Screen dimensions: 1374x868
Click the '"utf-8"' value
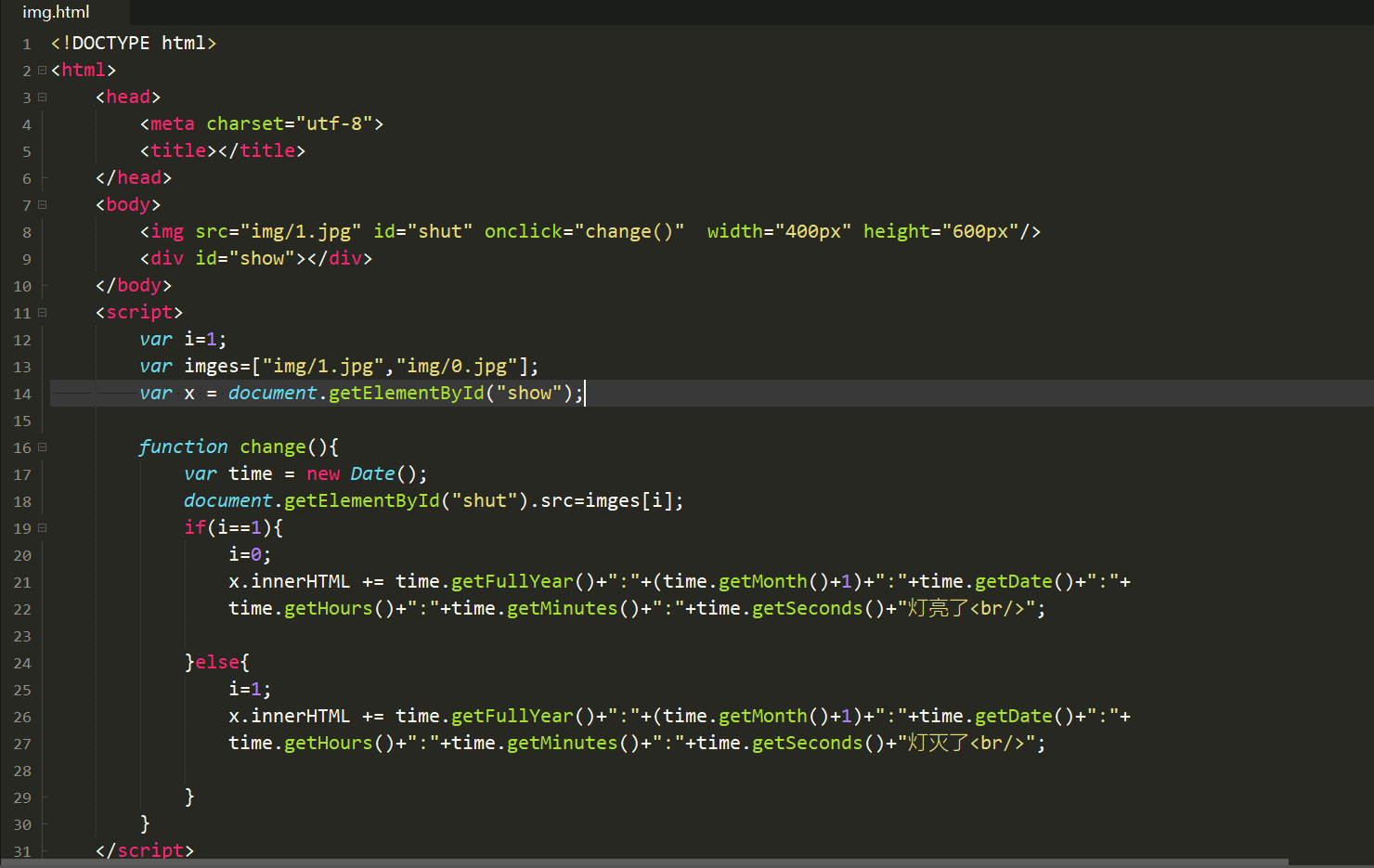[334, 123]
